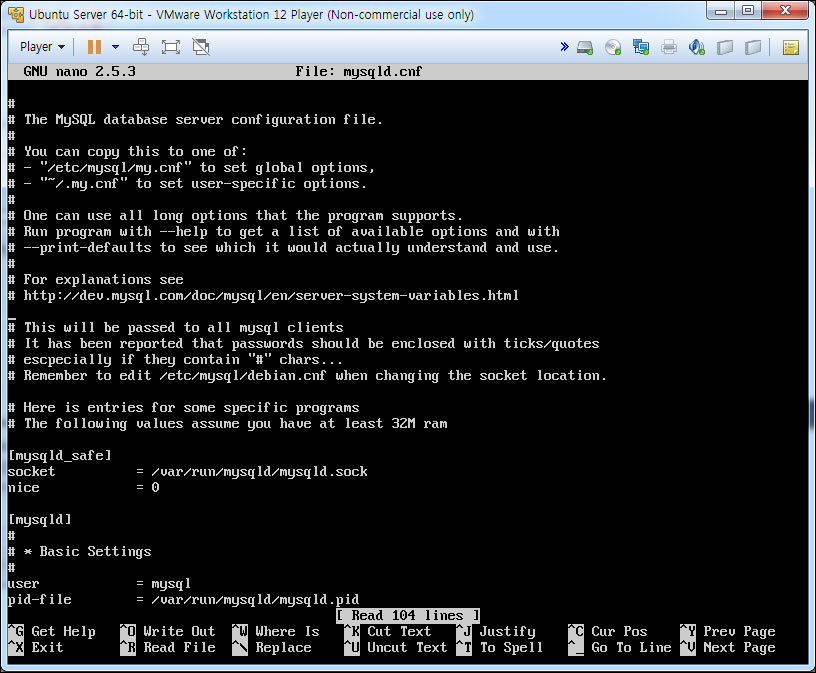Click the '# * Basic Settings' comment

pyautogui.click(x=80, y=552)
